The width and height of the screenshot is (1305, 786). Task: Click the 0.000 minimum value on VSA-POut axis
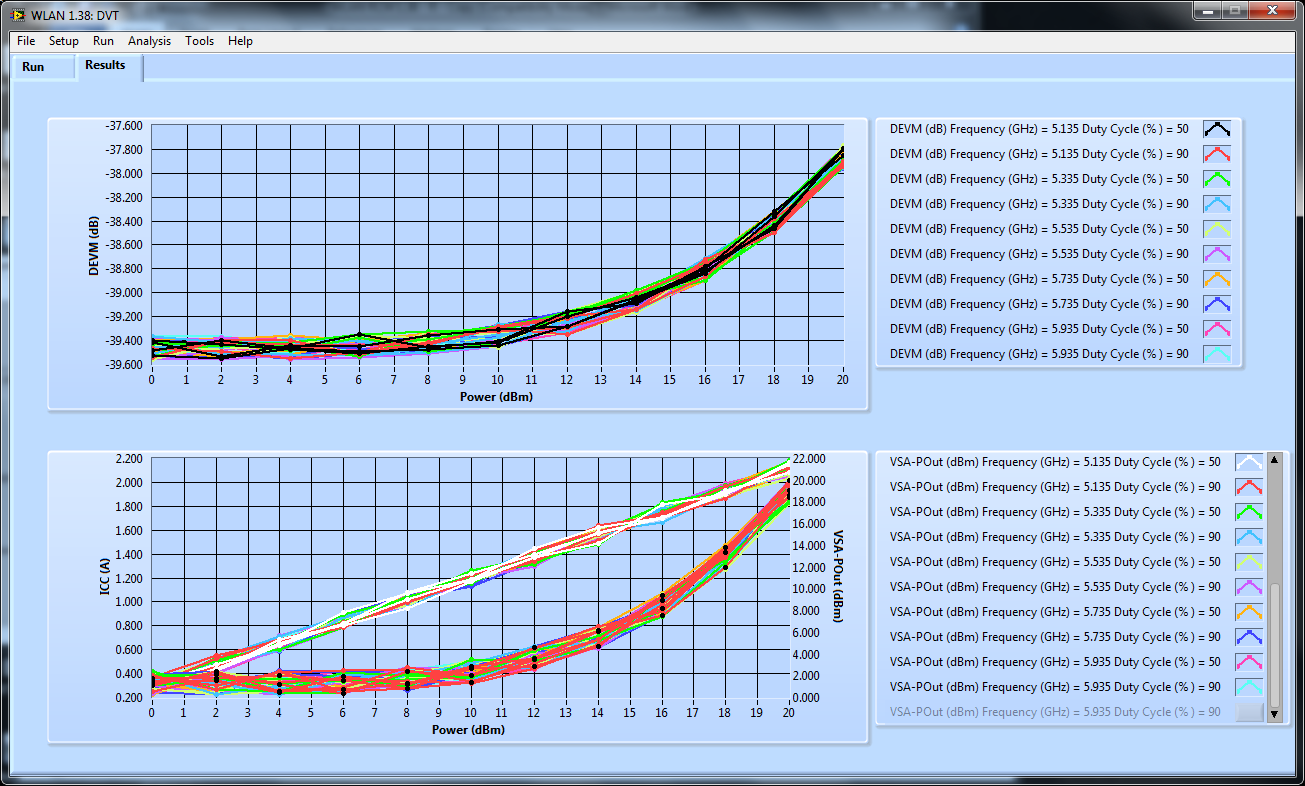tap(805, 698)
